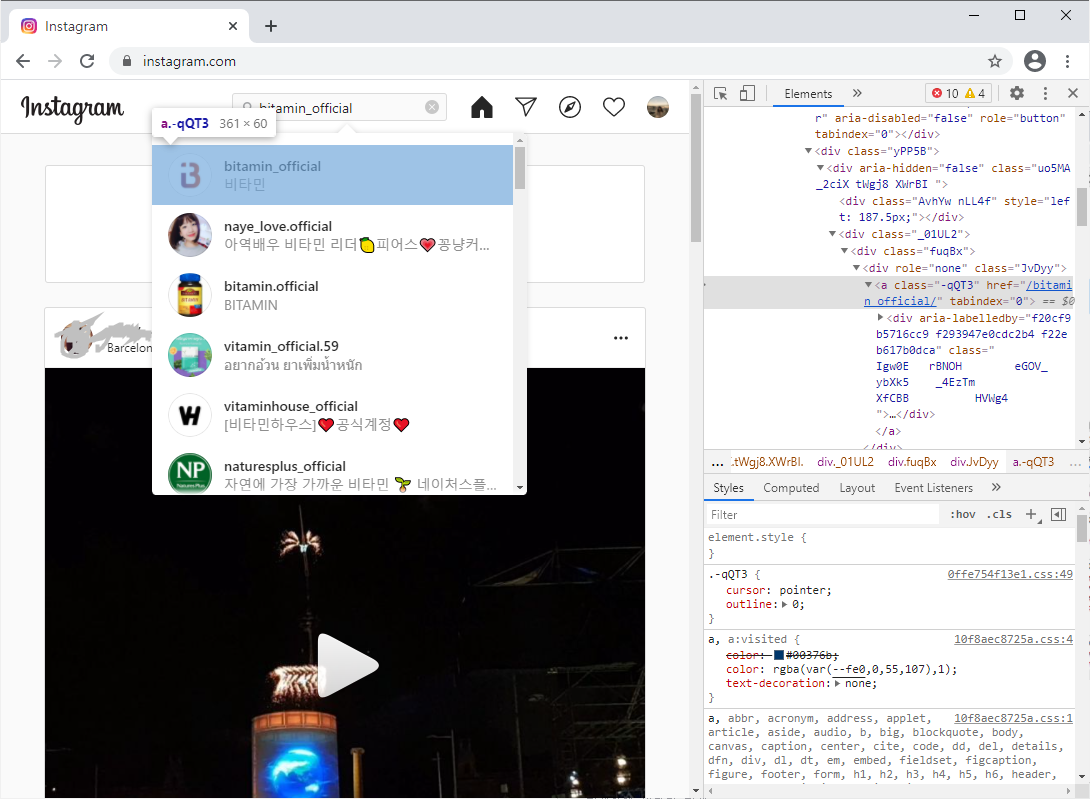Collapse the div class _01UL2 node
This screenshot has height=799, width=1090.
(x=833, y=234)
